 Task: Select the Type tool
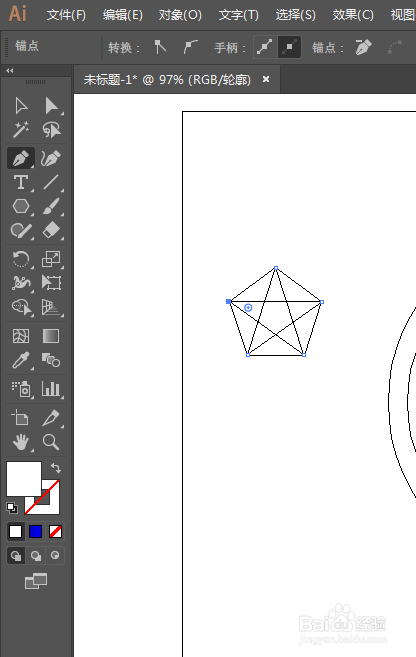pyautogui.click(x=21, y=182)
